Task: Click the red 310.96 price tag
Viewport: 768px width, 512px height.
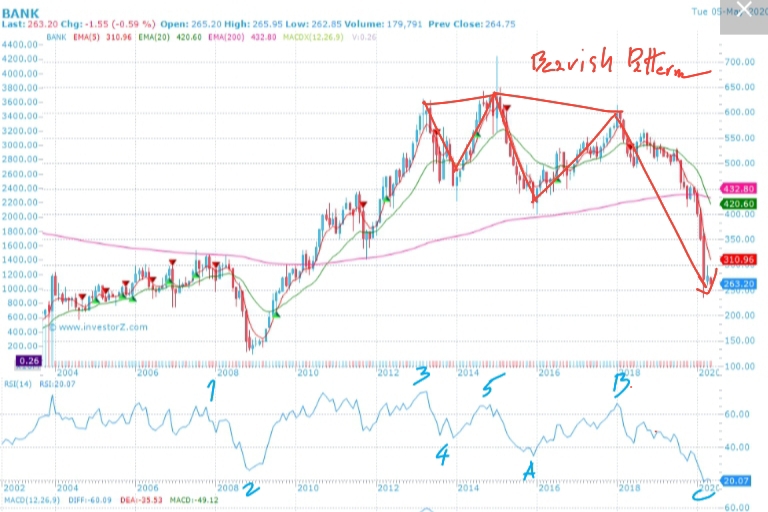Action: (x=739, y=260)
